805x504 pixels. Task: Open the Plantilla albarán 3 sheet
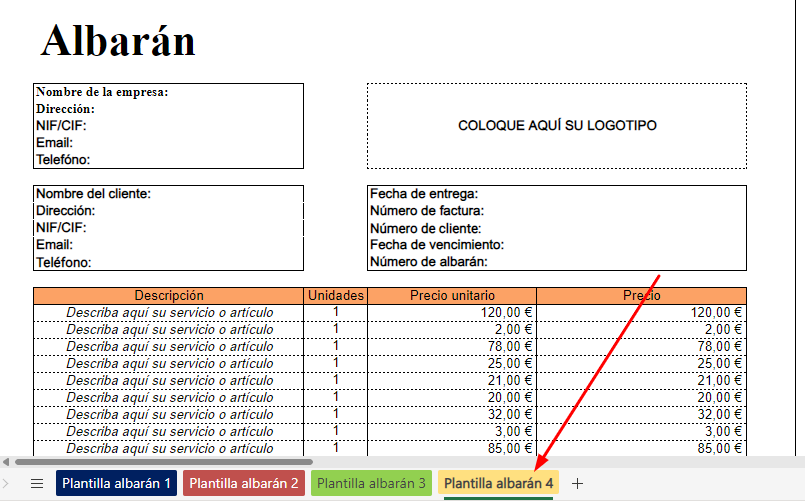(x=371, y=483)
